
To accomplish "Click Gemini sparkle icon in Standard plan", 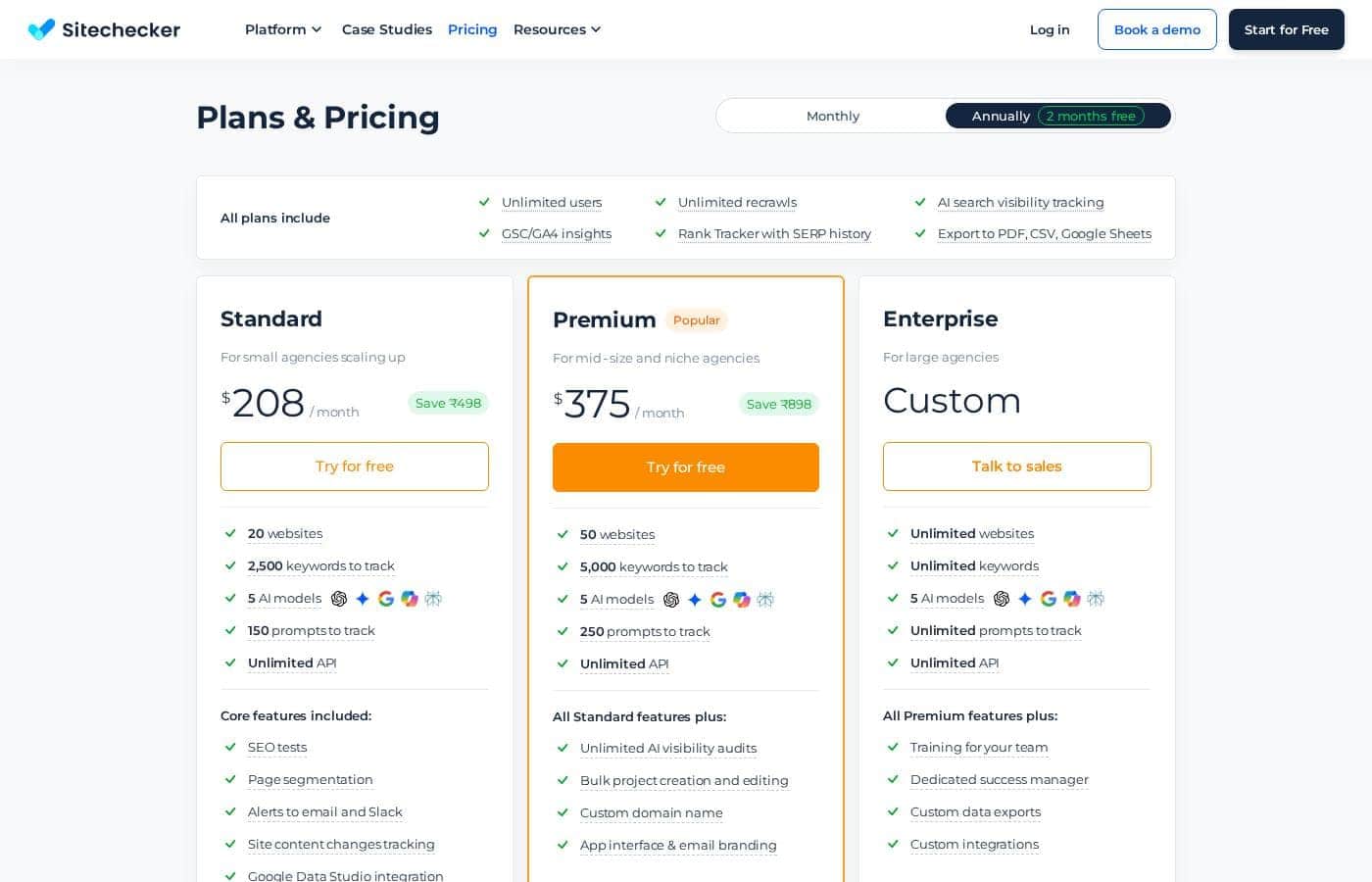I will point(363,599).
